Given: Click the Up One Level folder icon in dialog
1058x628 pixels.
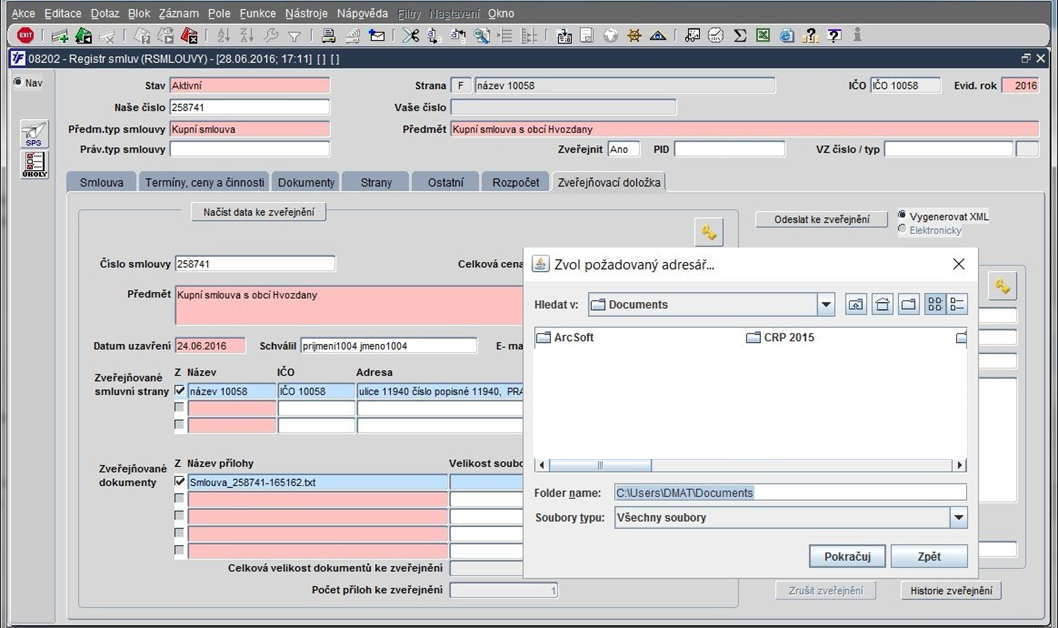Looking at the screenshot, I should coord(856,304).
